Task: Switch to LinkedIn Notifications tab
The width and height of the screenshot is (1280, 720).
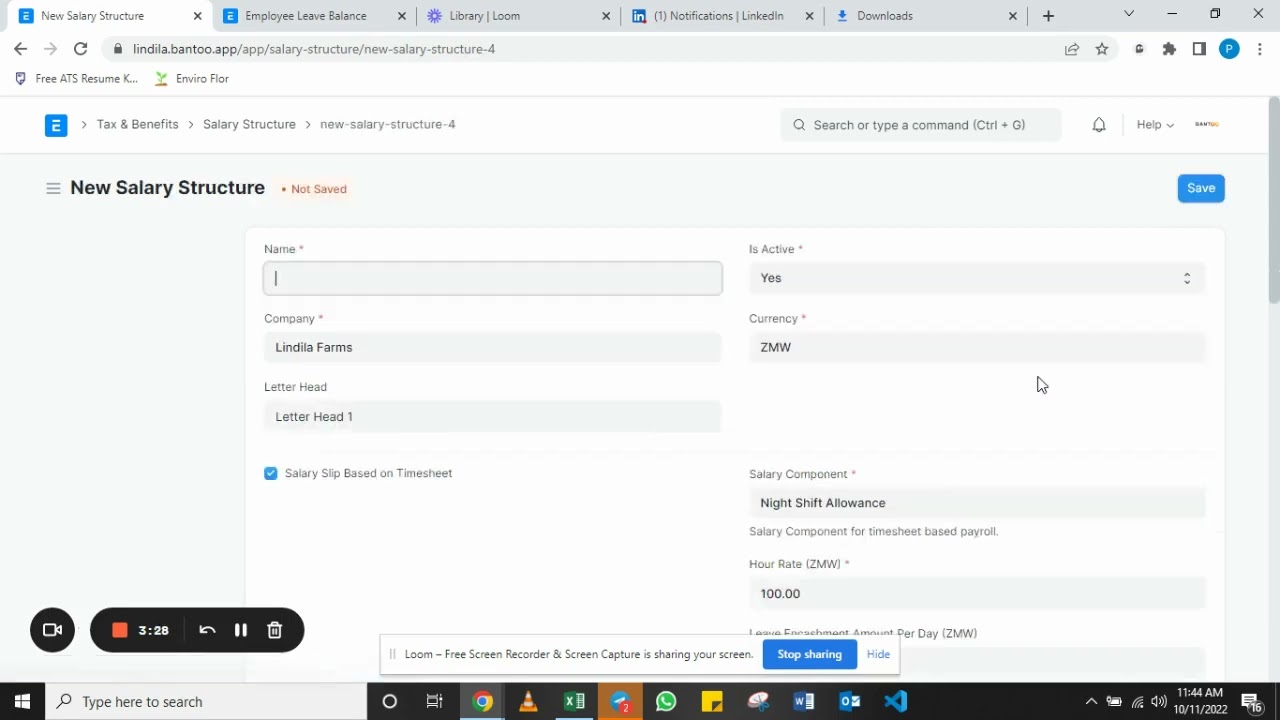Action: pyautogui.click(x=720, y=16)
